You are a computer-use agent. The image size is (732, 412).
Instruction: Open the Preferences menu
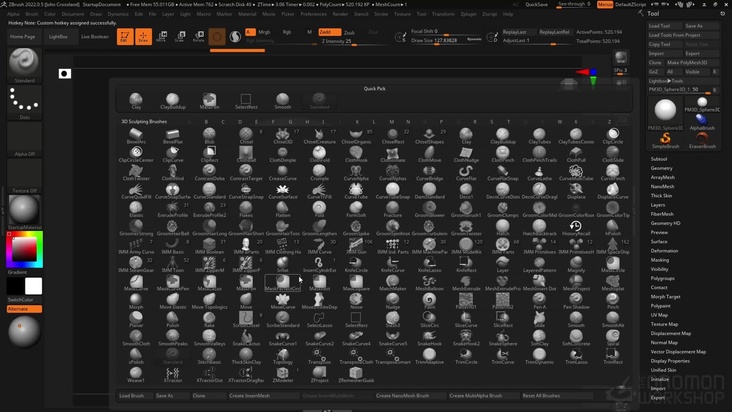pyautogui.click(x=313, y=14)
